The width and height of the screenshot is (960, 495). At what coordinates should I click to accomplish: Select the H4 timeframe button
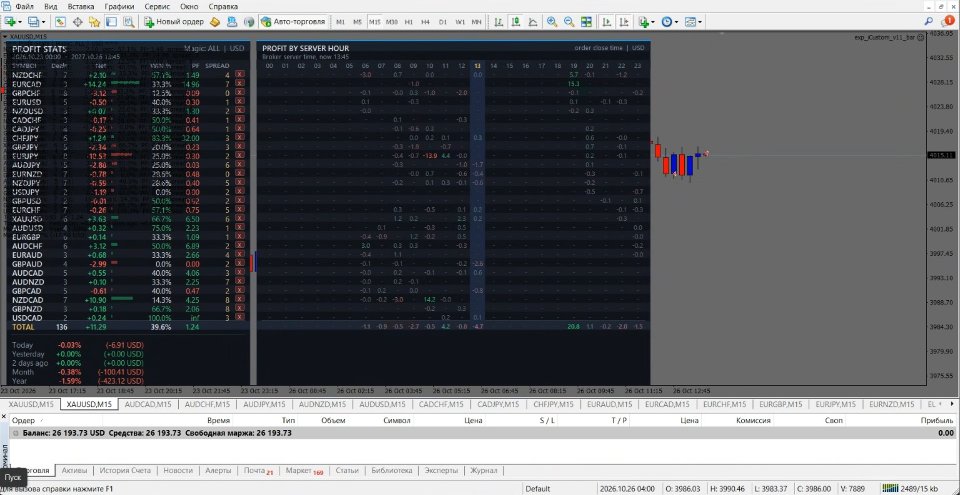[x=426, y=21]
